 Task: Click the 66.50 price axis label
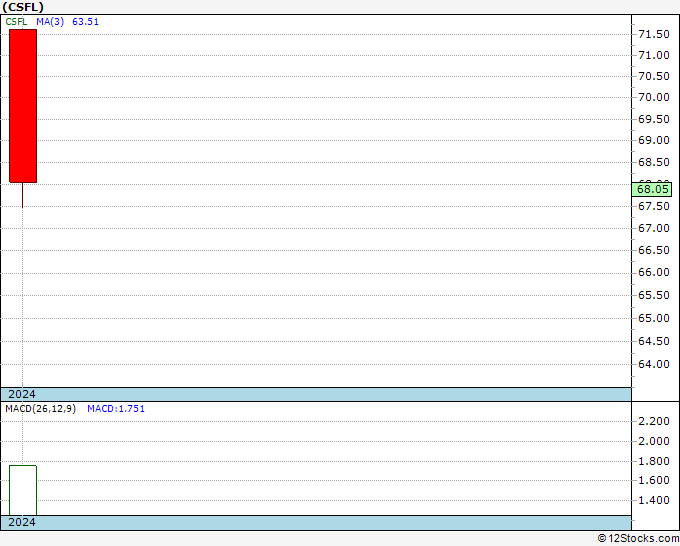click(x=654, y=250)
